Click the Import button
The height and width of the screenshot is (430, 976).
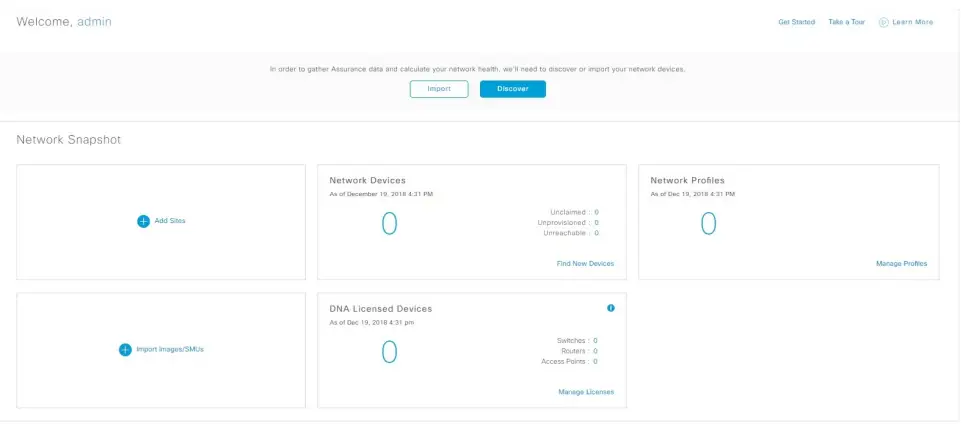[x=439, y=89]
